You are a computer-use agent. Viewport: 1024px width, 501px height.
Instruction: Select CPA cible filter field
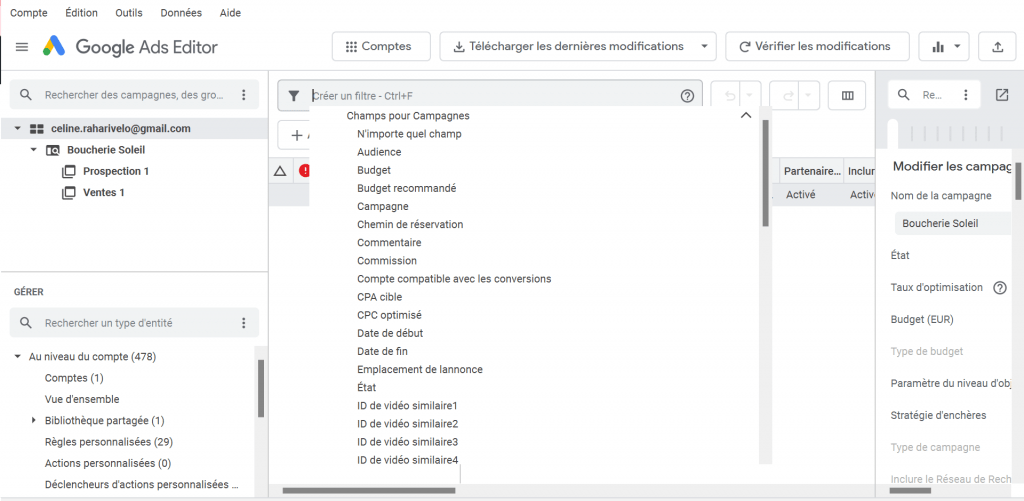tap(379, 297)
